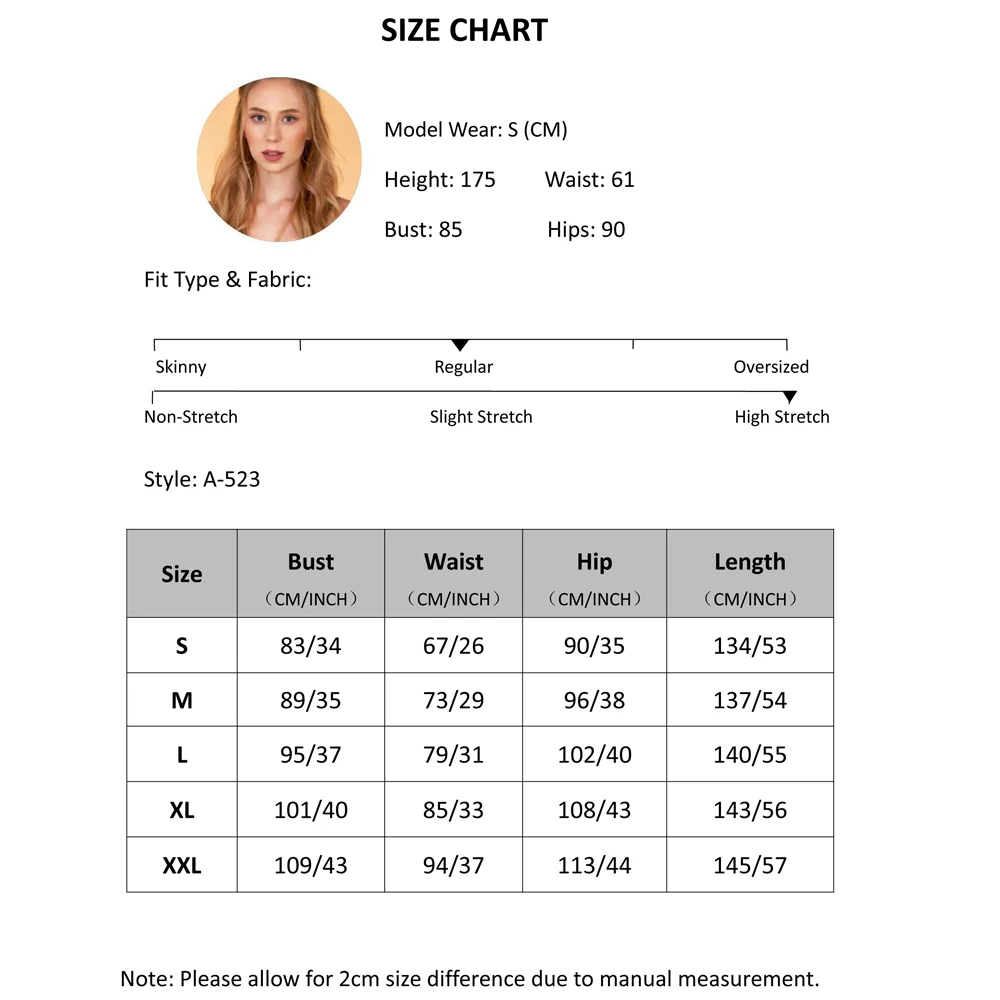1000x1000 pixels.
Task: Click the model's circular portrait photo
Action: pyautogui.click(x=279, y=160)
